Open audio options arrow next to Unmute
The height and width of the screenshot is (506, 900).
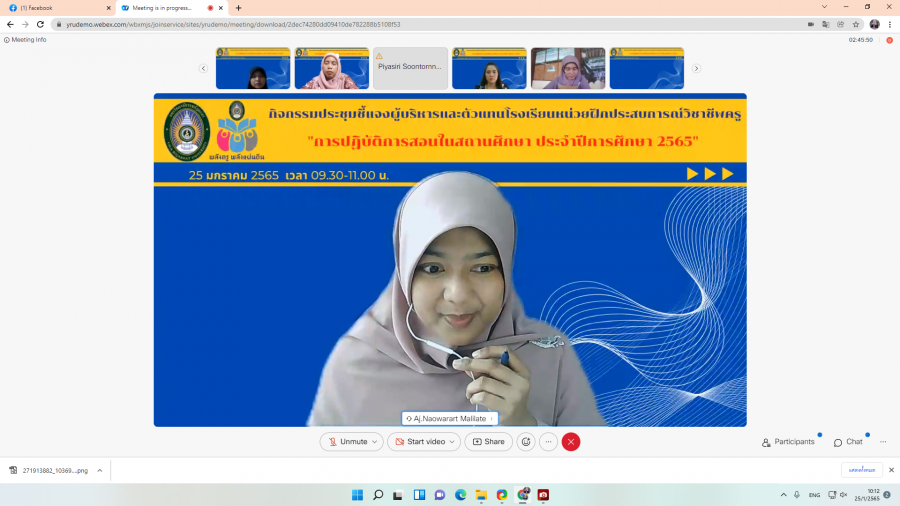[x=375, y=441]
